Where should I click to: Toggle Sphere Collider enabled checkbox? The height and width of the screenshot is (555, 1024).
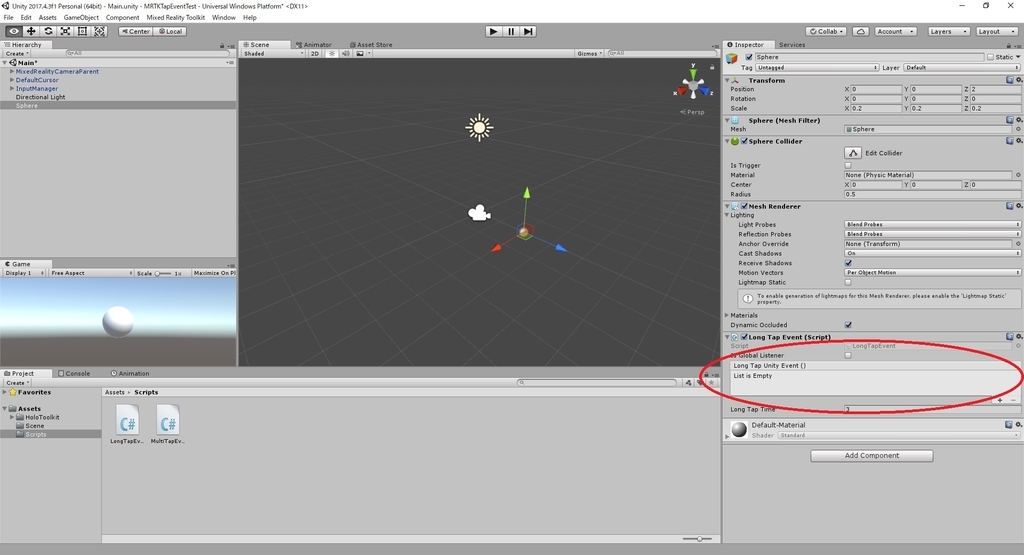[x=744, y=141]
